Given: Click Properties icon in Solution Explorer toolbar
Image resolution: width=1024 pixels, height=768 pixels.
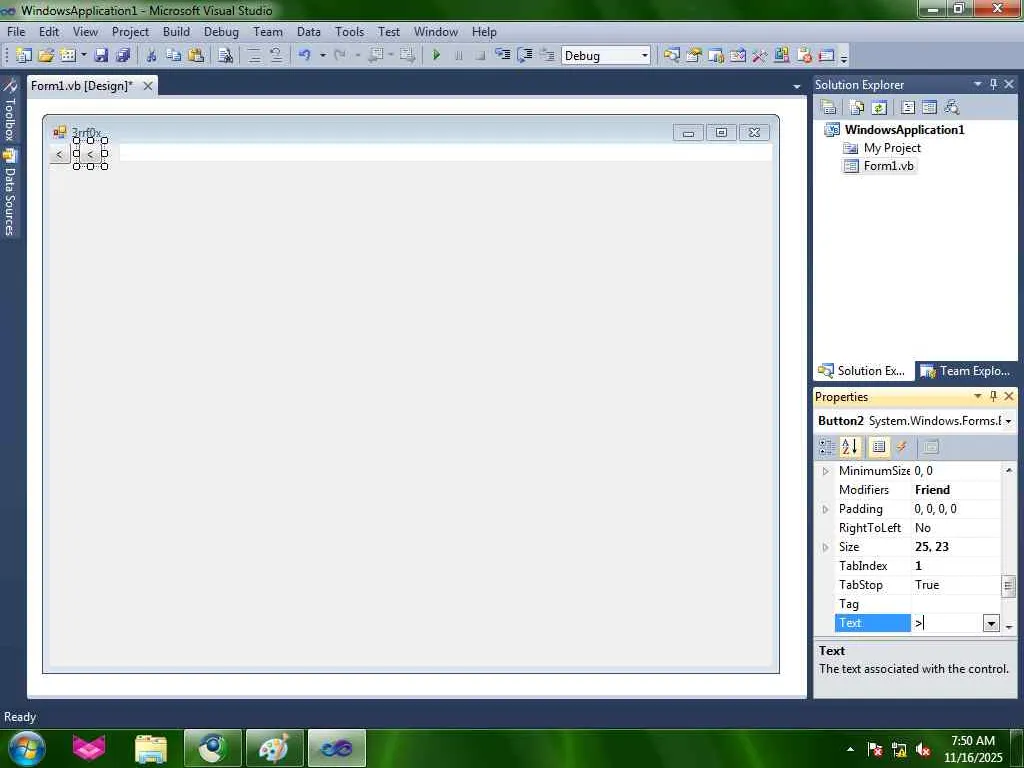Looking at the screenshot, I should 828,107.
